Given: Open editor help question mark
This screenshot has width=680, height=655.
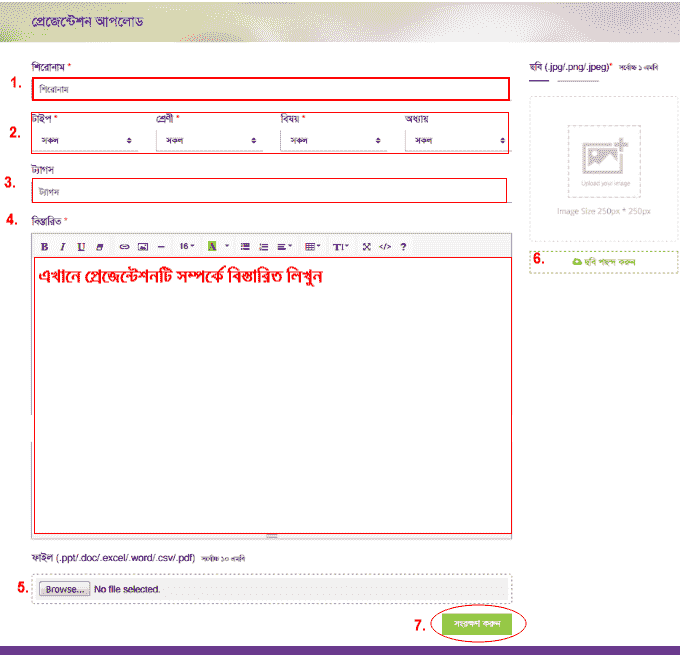Looking at the screenshot, I should pyautogui.click(x=403, y=246).
